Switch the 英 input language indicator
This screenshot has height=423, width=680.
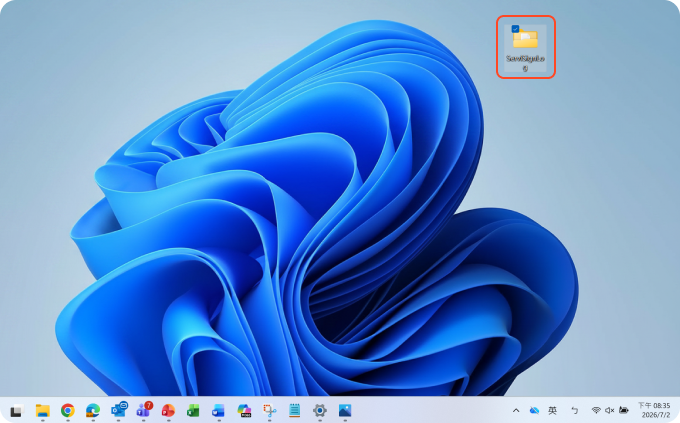(552, 410)
